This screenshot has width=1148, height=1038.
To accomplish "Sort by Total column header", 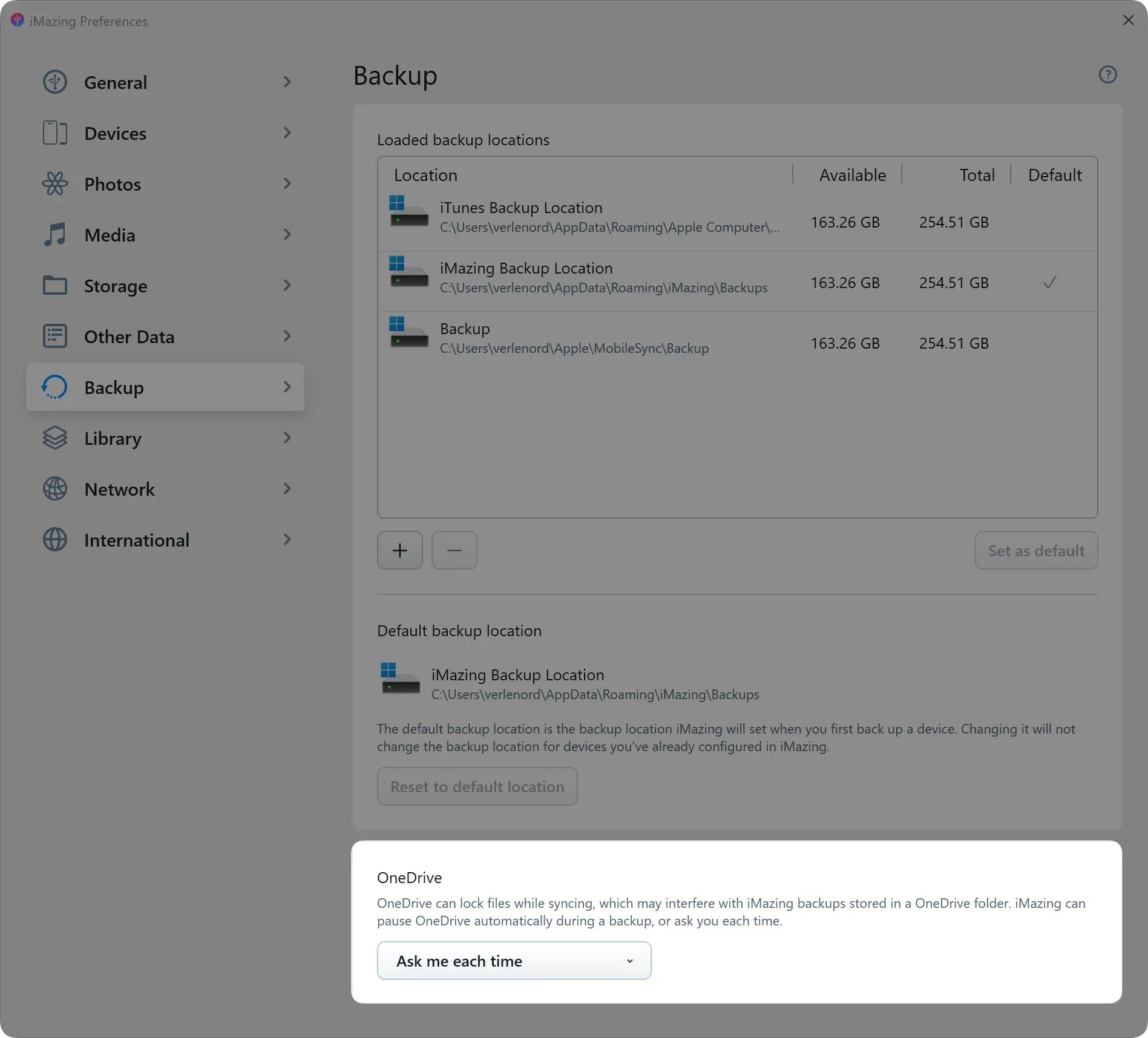I will 977,175.
